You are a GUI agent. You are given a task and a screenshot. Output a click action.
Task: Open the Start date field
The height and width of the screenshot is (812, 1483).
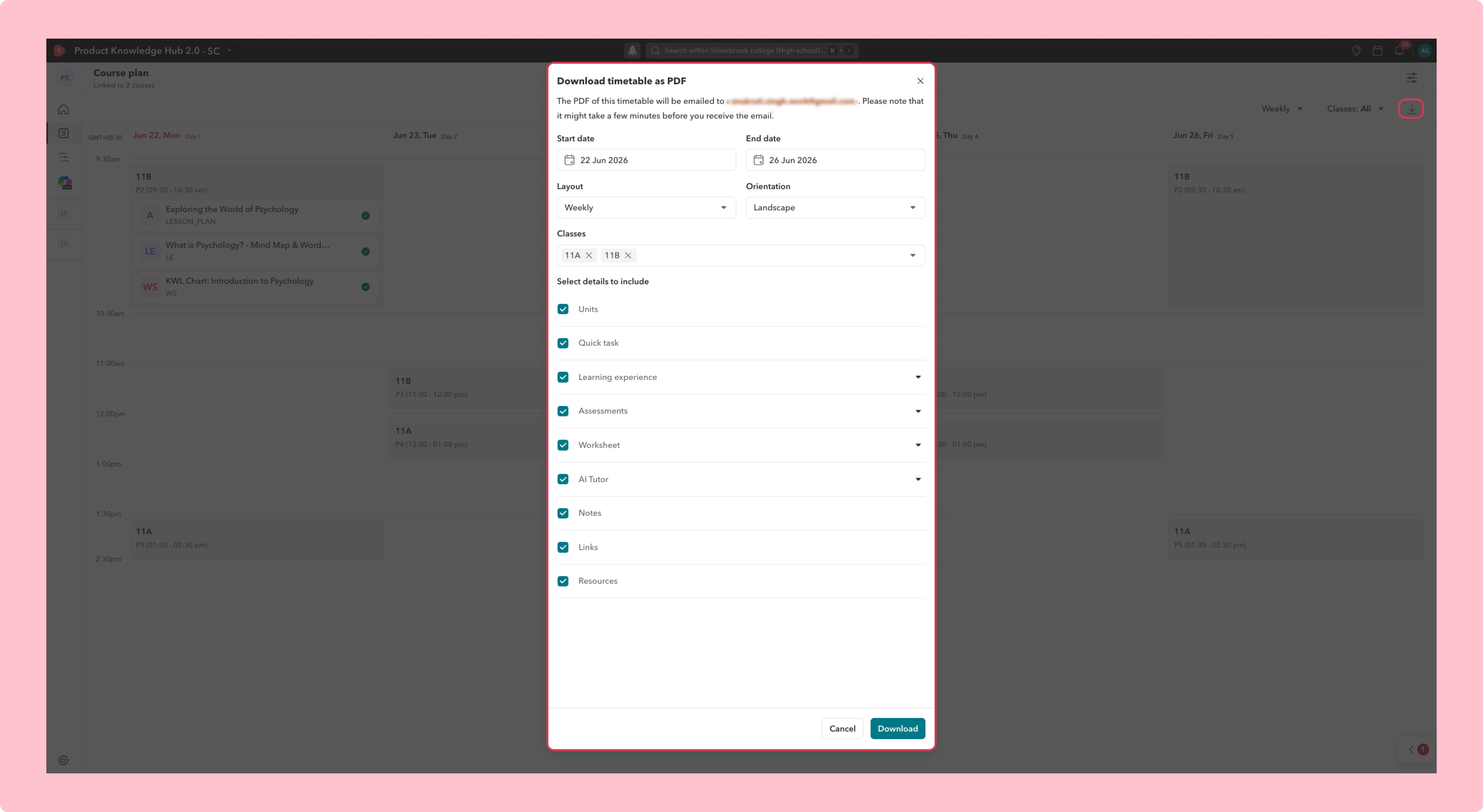pos(646,160)
